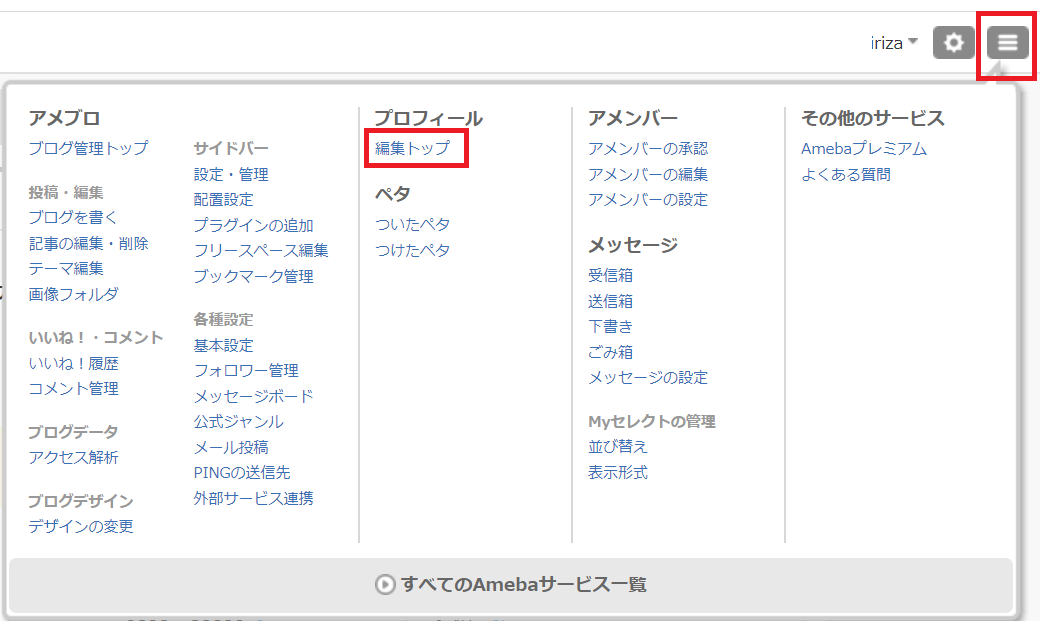Click the play icon beside すべてのAmebaサービス一覧

pyautogui.click(x=385, y=585)
